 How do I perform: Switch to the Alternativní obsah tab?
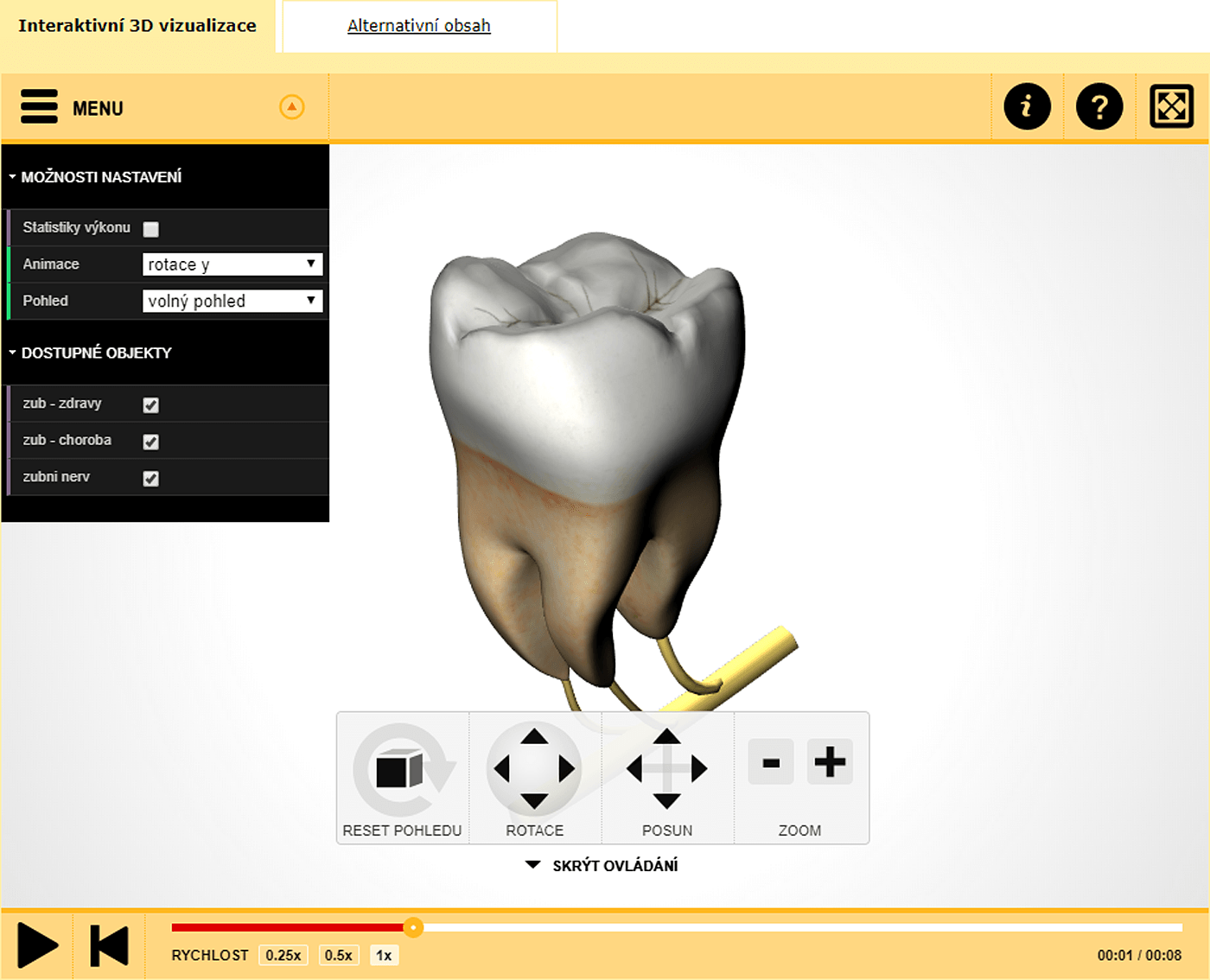[417, 26]
